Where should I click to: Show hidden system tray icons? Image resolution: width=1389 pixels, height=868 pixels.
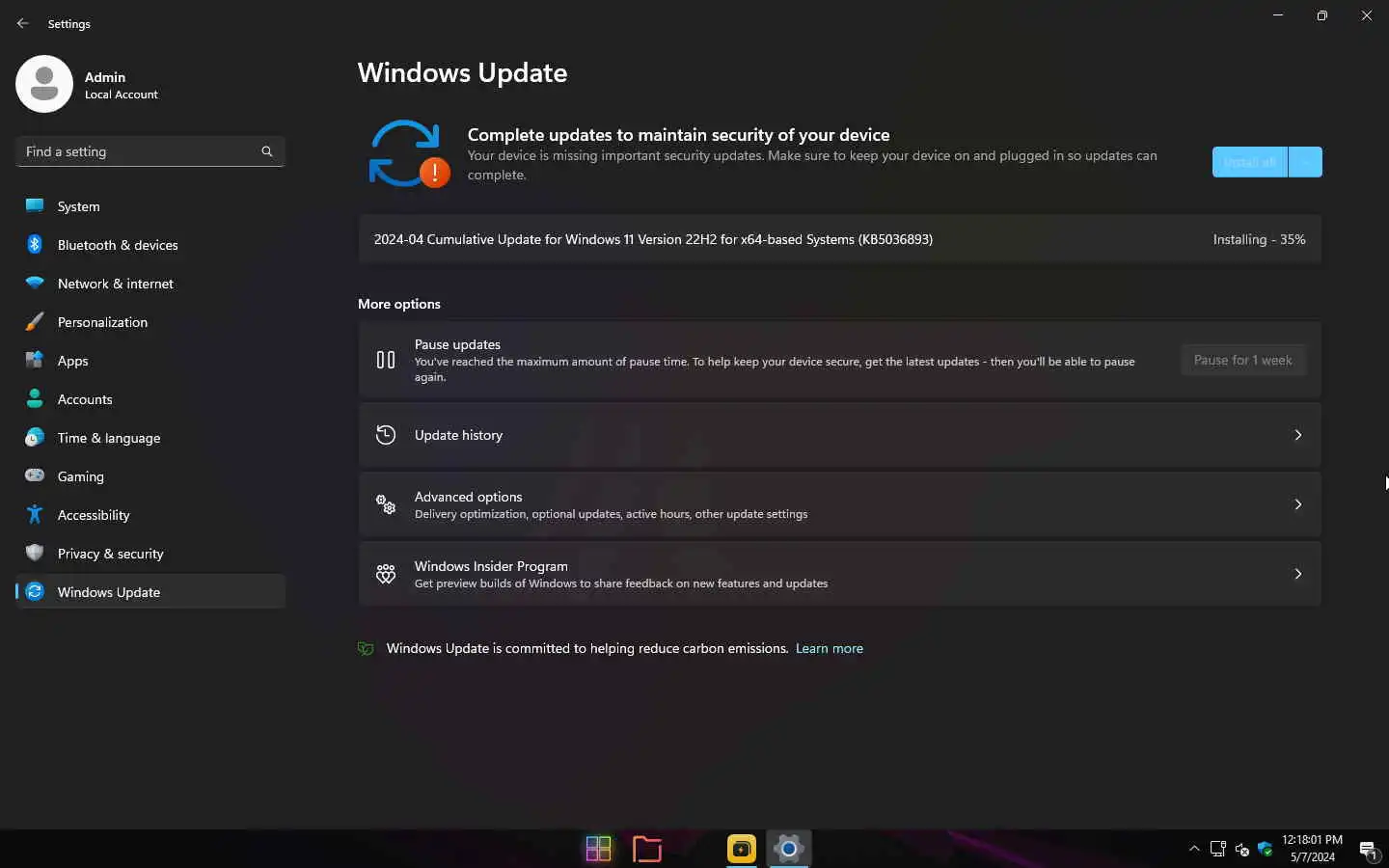pyautogui.click(x=1194, y=849)
